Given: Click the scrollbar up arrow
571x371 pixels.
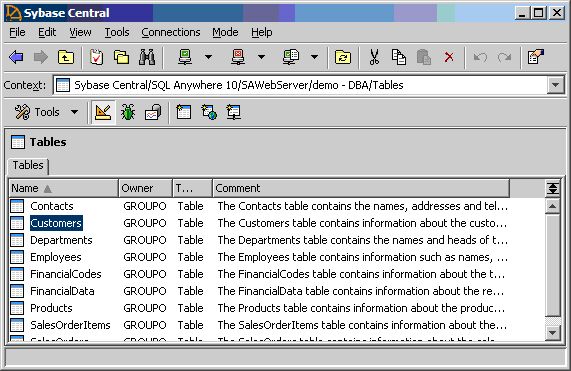Looking at the screenshot, I should [553, 206].
